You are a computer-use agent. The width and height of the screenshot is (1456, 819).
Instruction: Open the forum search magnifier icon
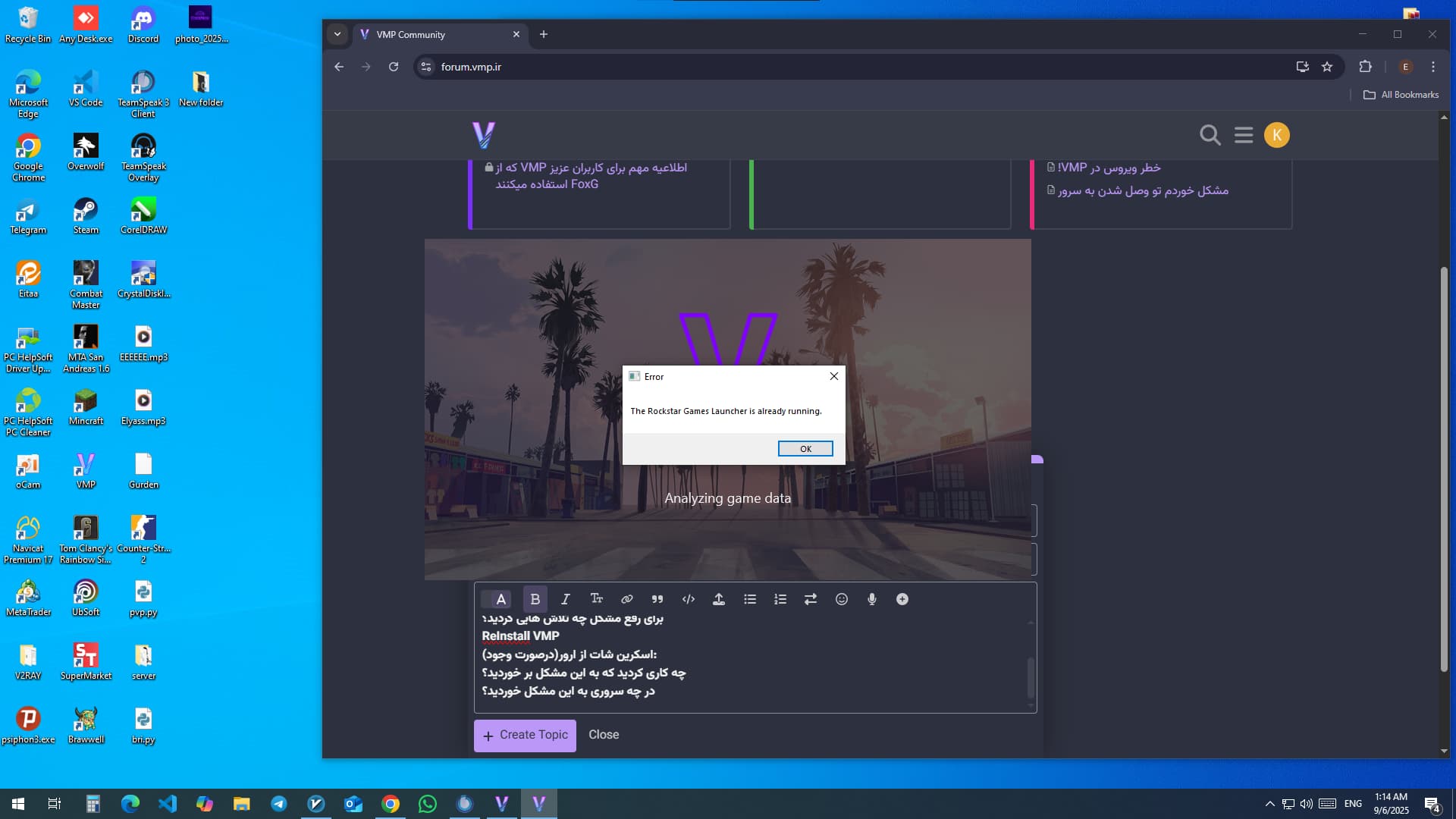pos(1210,135)
